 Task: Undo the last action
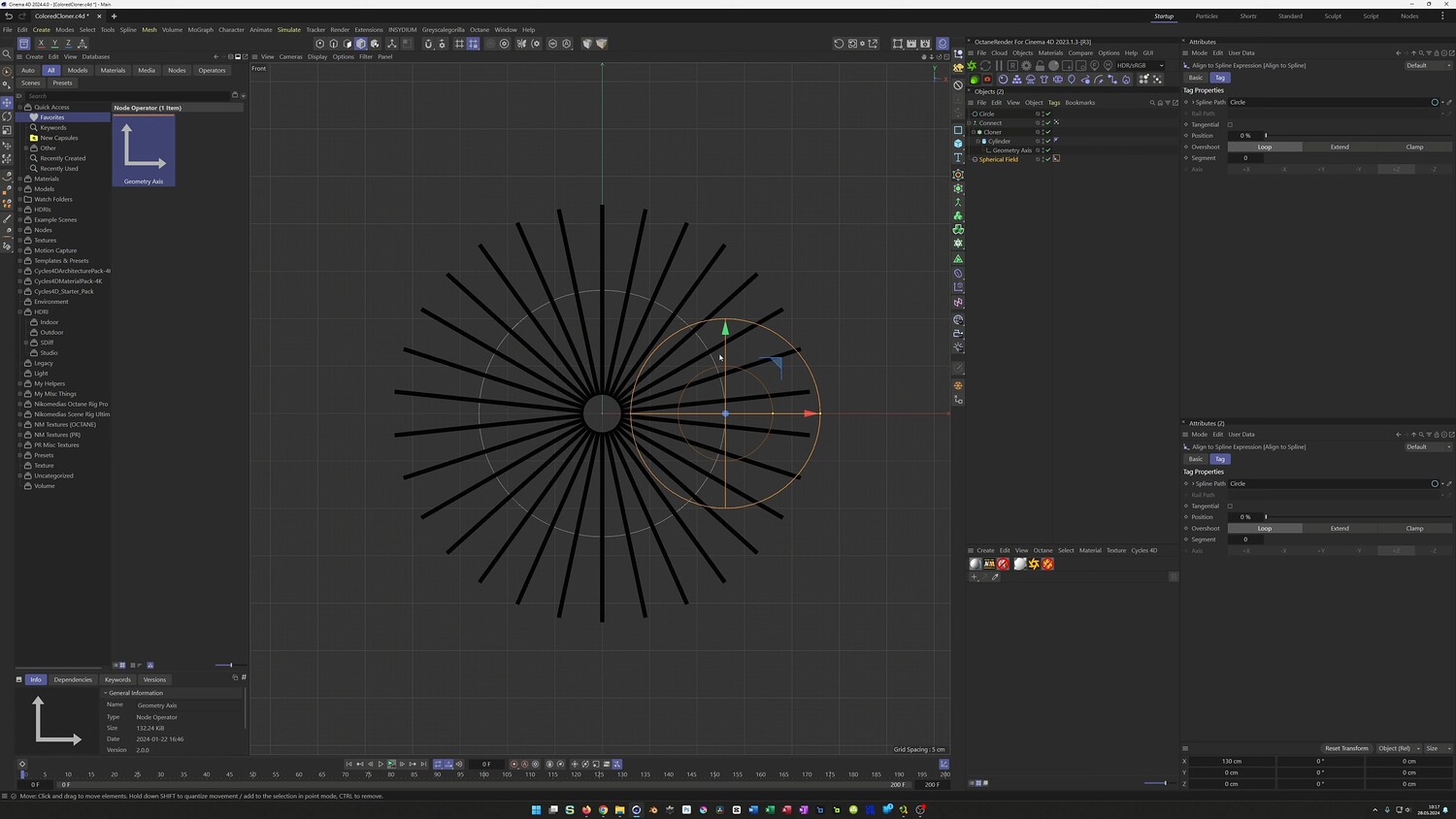(x=9, y=16)
